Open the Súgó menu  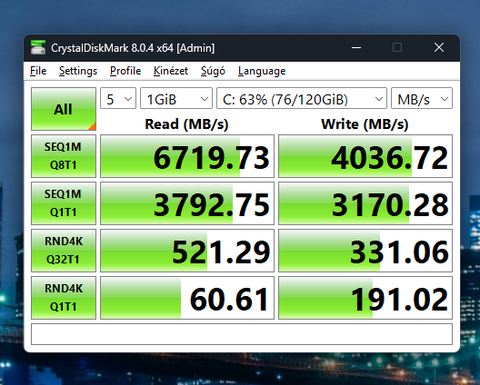point(213,71)
